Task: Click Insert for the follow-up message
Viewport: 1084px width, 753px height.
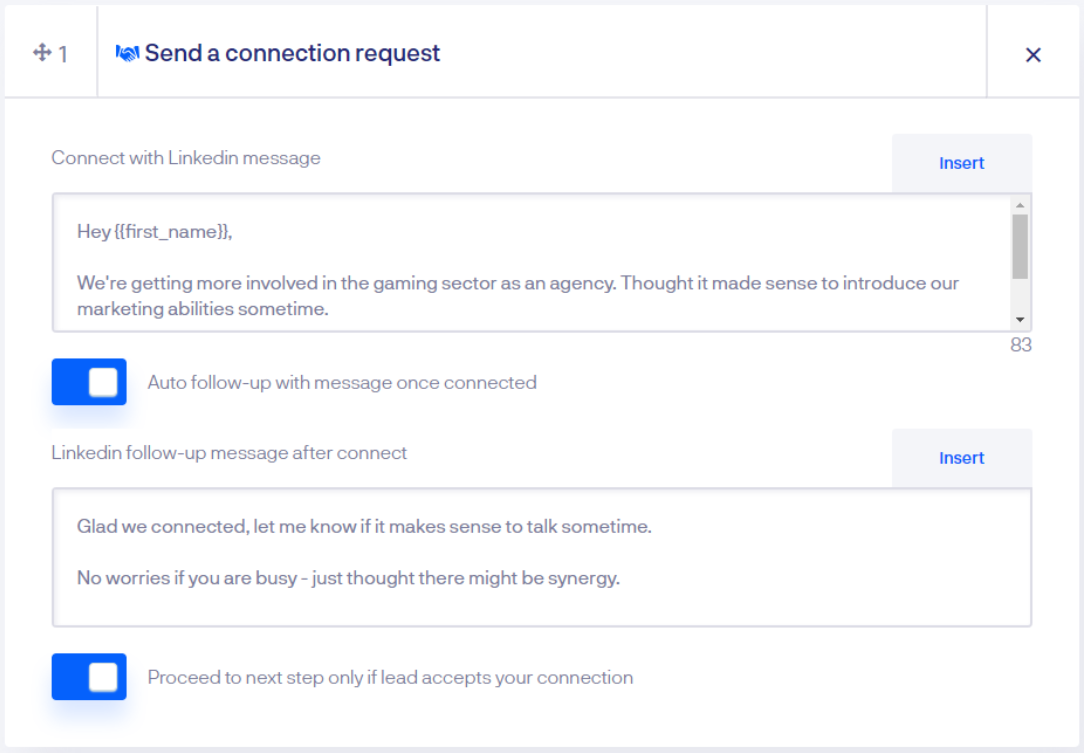Action: point(961,458)
